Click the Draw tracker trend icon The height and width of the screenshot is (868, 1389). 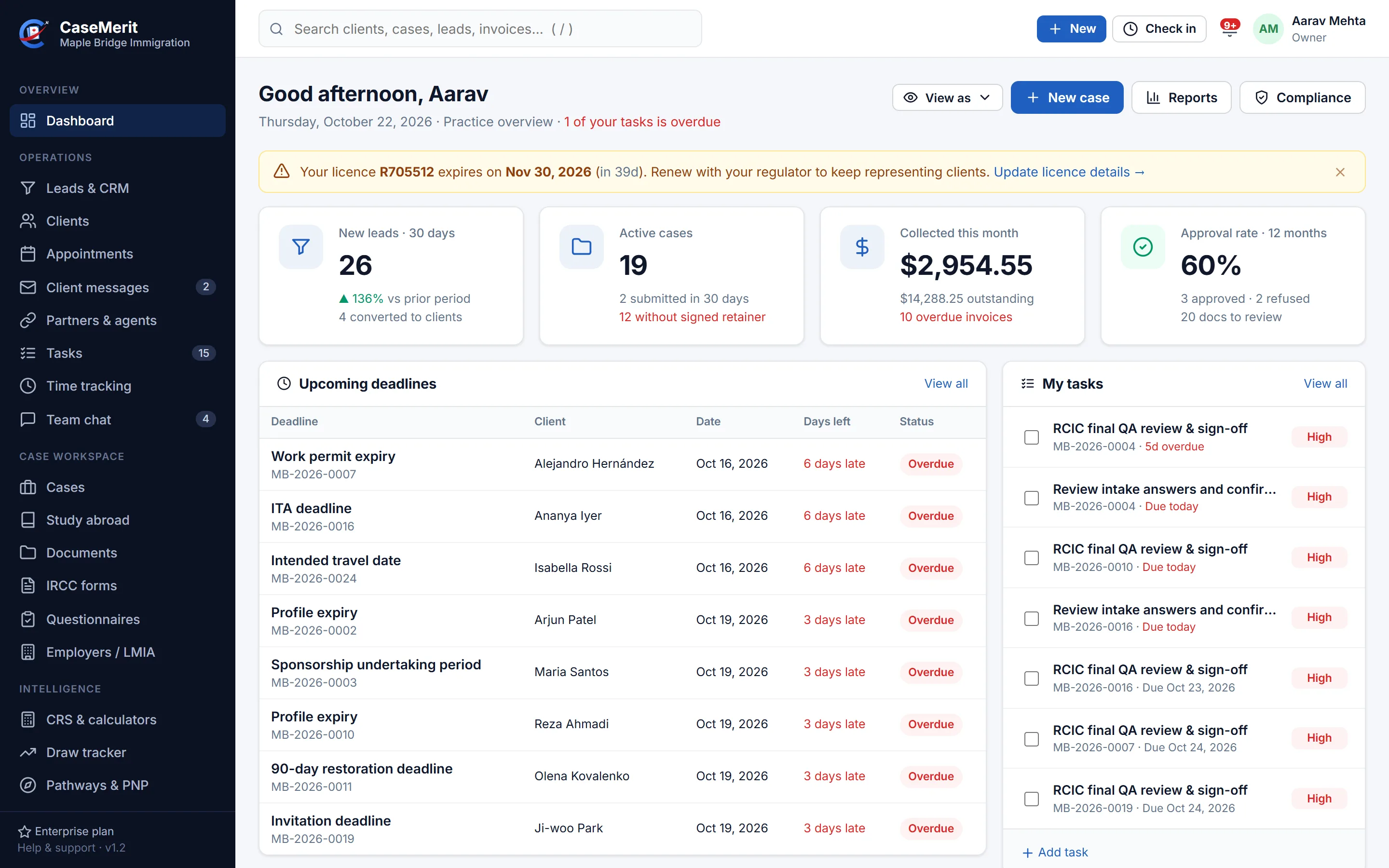tap(27, 753)
